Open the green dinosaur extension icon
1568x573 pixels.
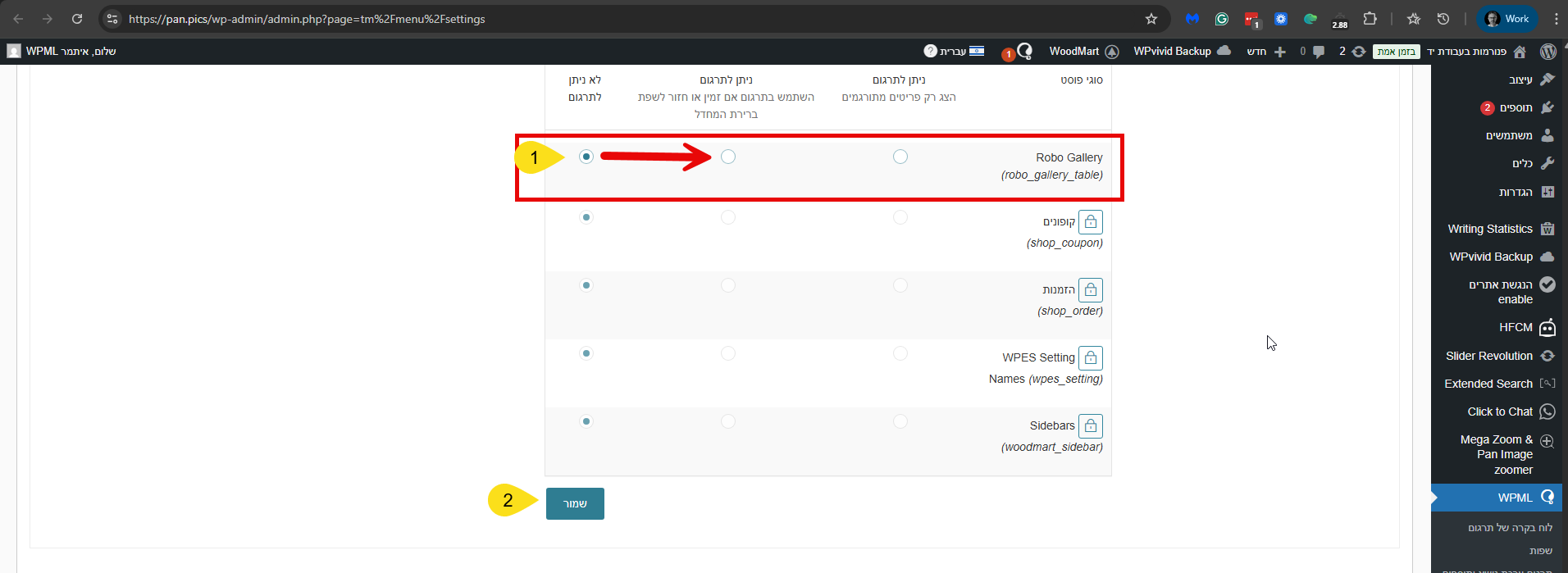[1310, 19]
